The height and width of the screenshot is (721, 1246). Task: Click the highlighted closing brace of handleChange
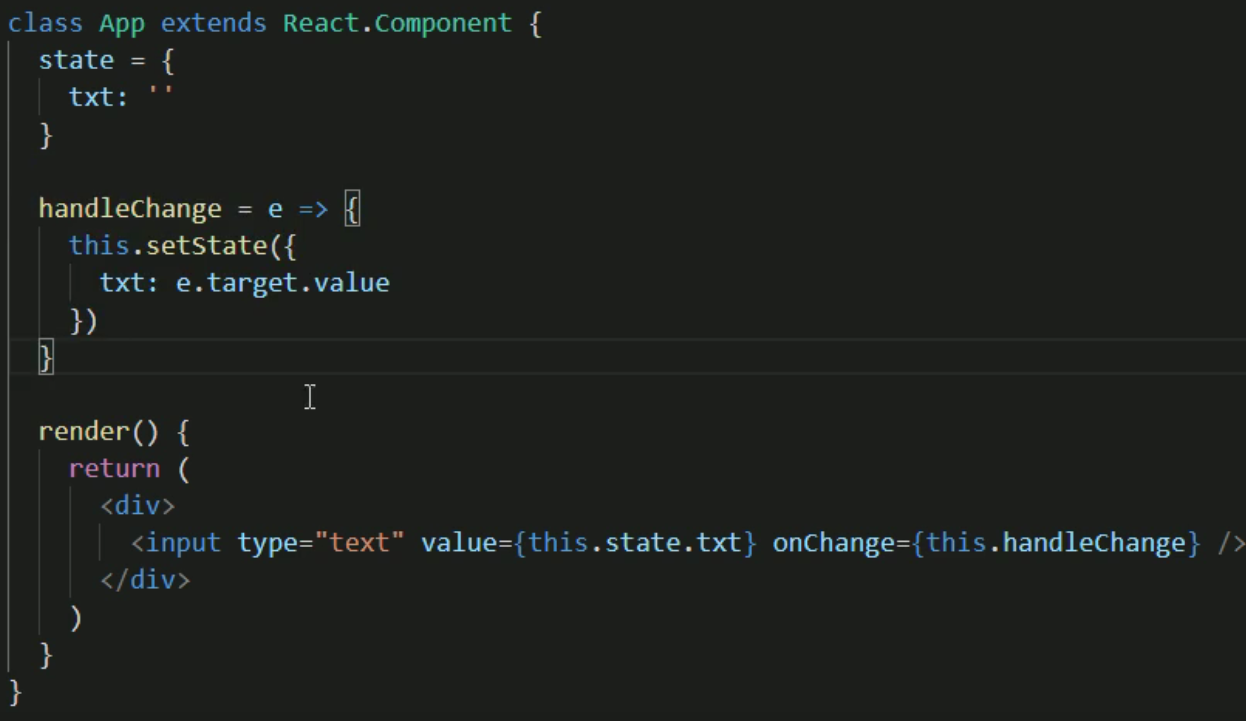click(46, 358)
